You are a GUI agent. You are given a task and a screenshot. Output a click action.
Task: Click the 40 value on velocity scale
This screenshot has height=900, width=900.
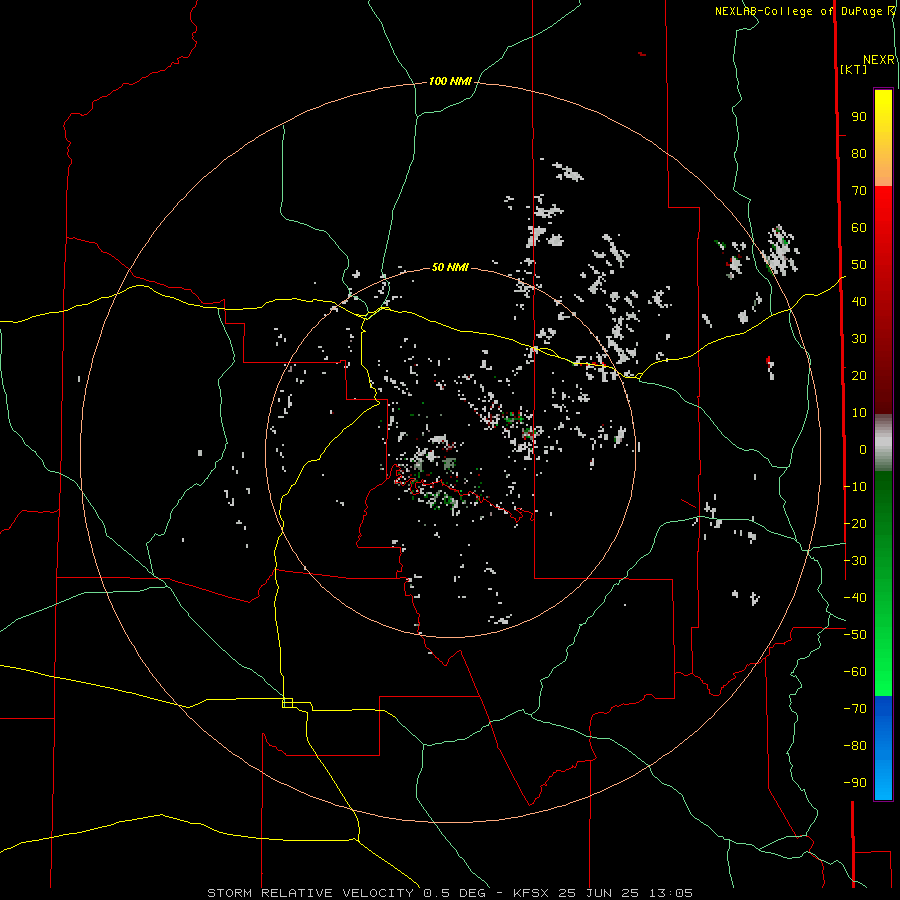pyautogui.click(x=859, y=301)
